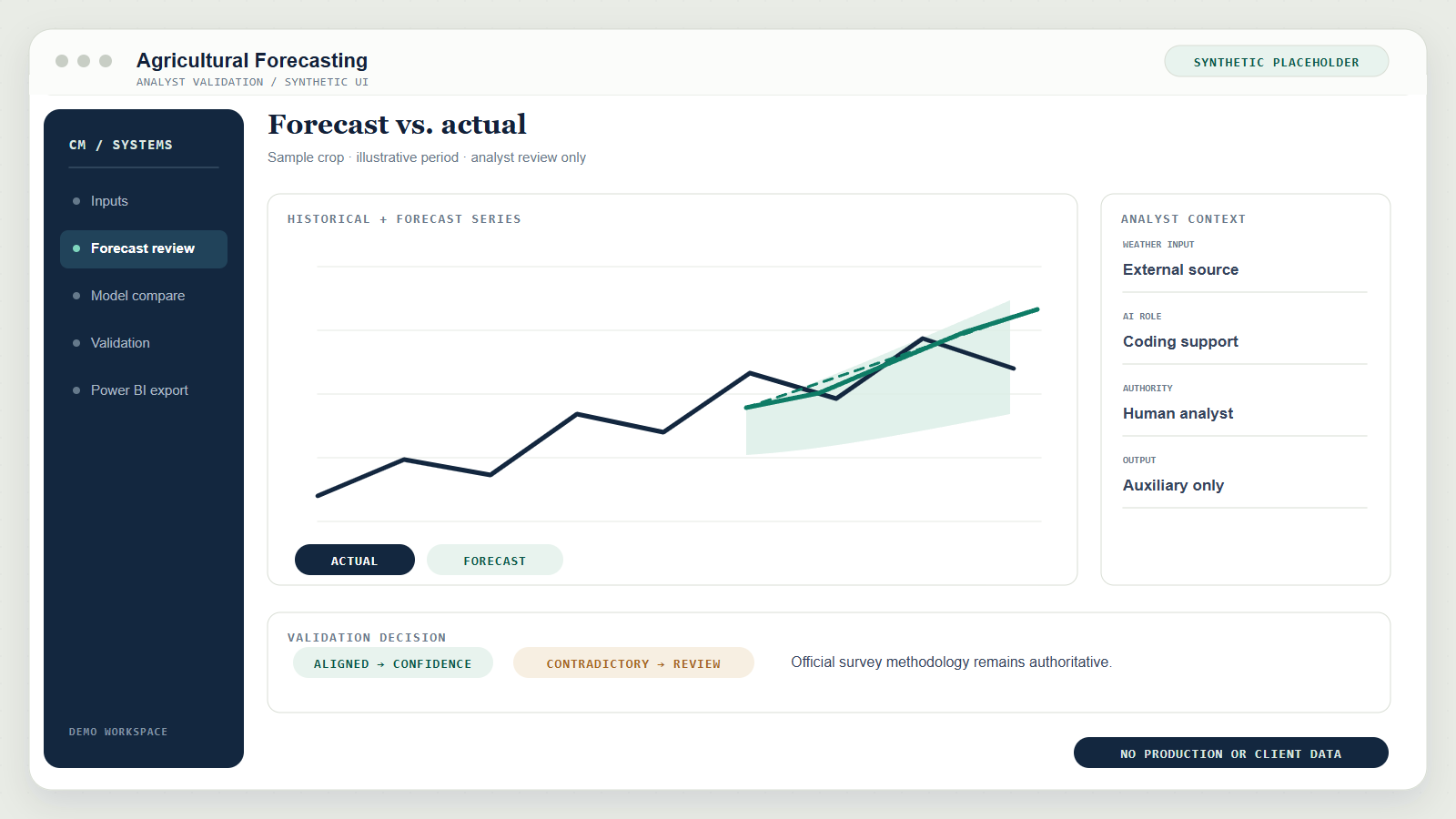Choose Contradictory → Review decision
This screenshot has height=819, width=1456.
633,662
